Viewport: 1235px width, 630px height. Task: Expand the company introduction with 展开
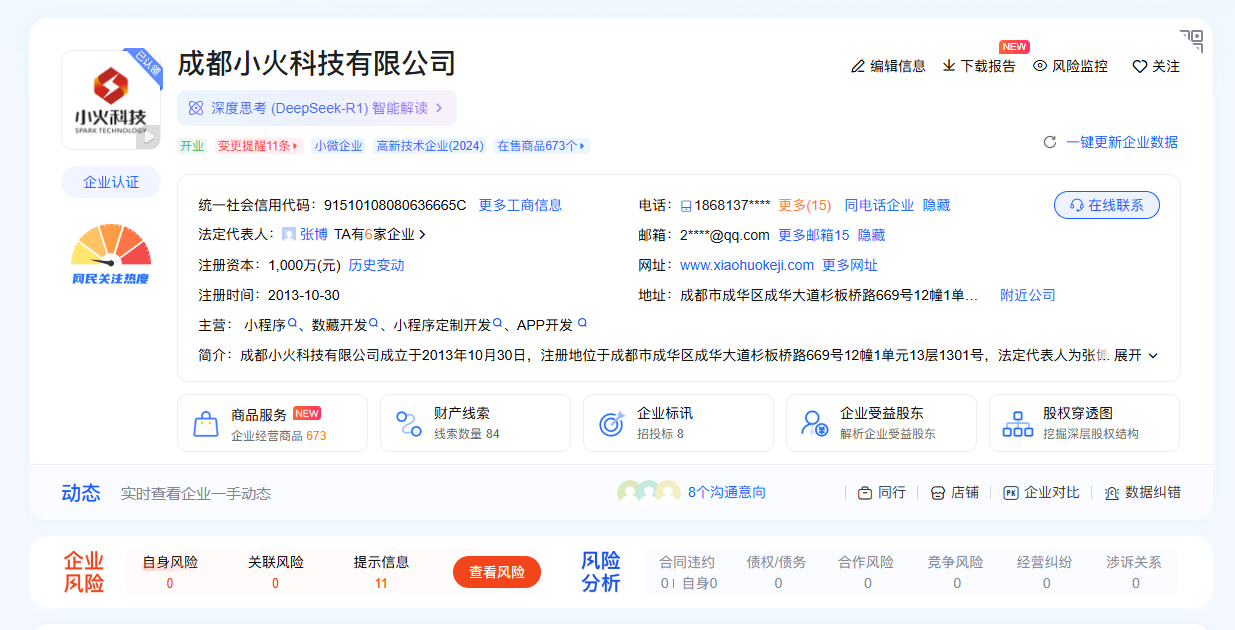tap(1135, 355)
